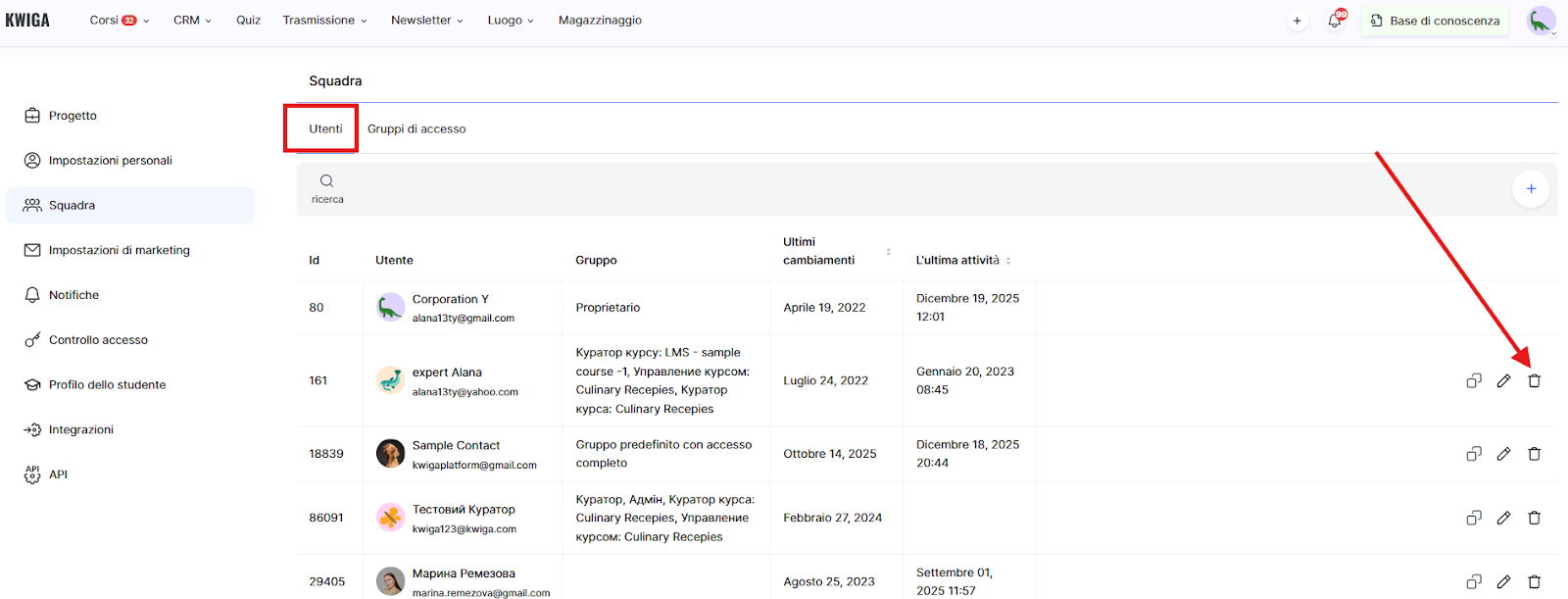Edit the Sample Contact user
This screenshot has width=1568, height=599.
coord(1503,454)
